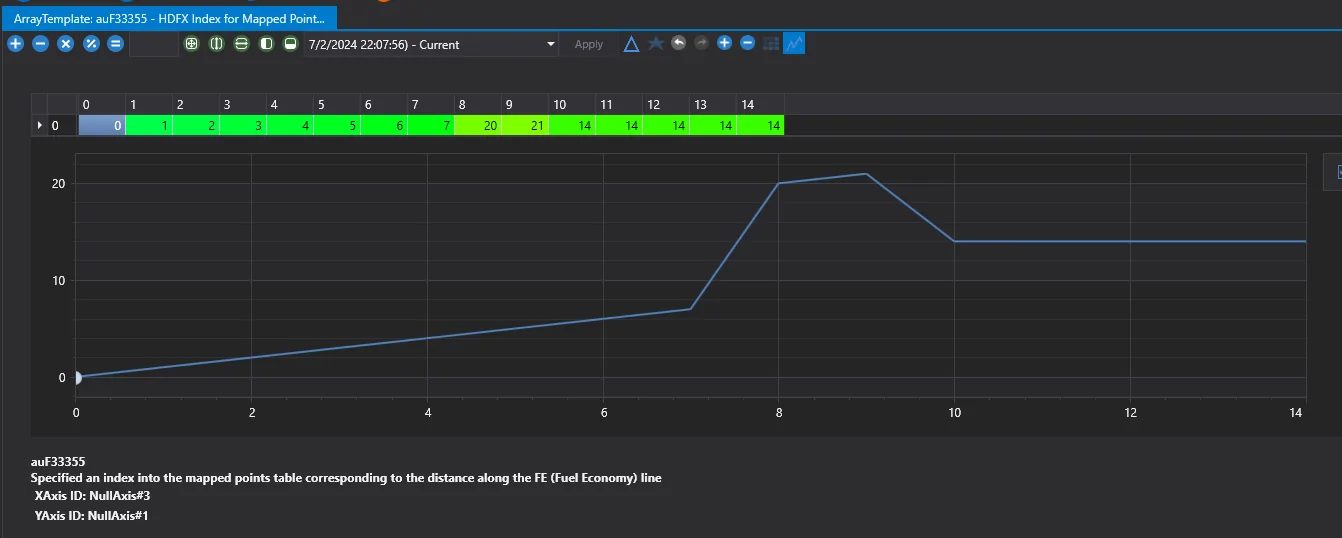Select the cell containing value 7
The height and width of the screenshot is (538, 1342).
click(x=430, y=125)
